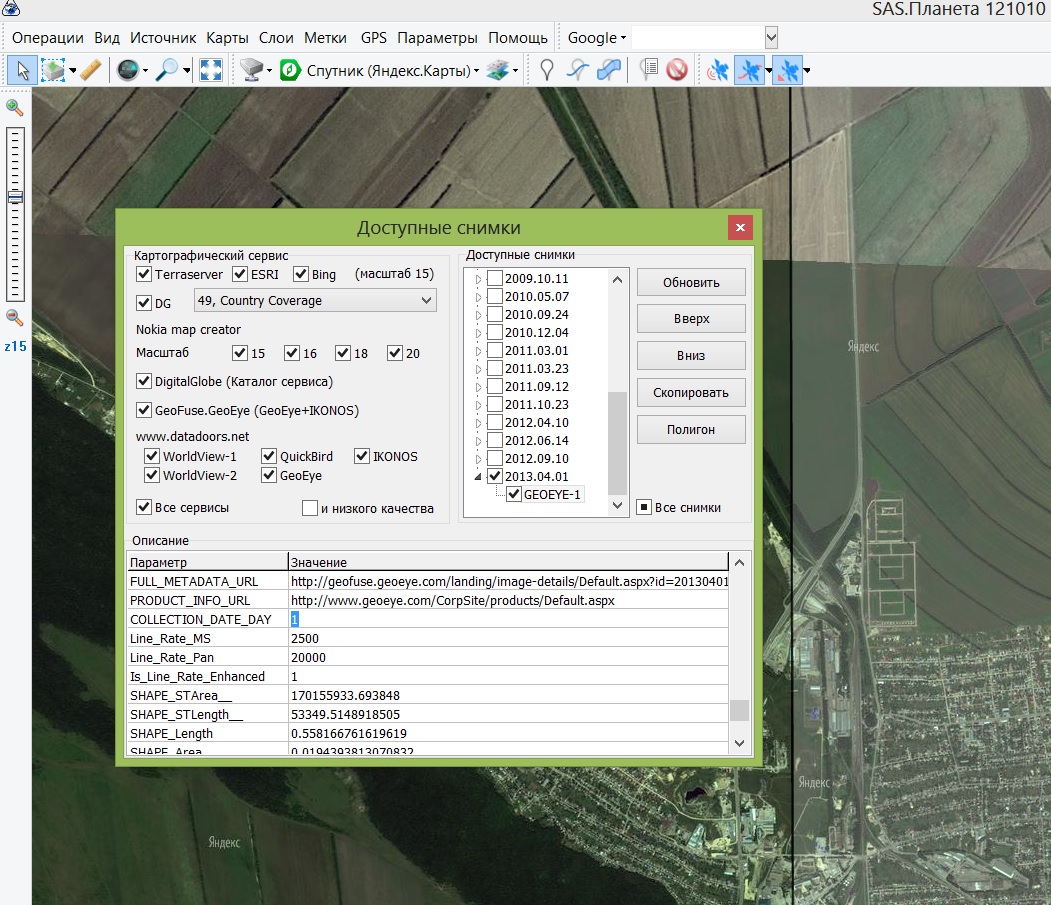
Task: Click the zoom out magnifier on left sidebar
Action: pyautogui.click(x=15, y=318)
